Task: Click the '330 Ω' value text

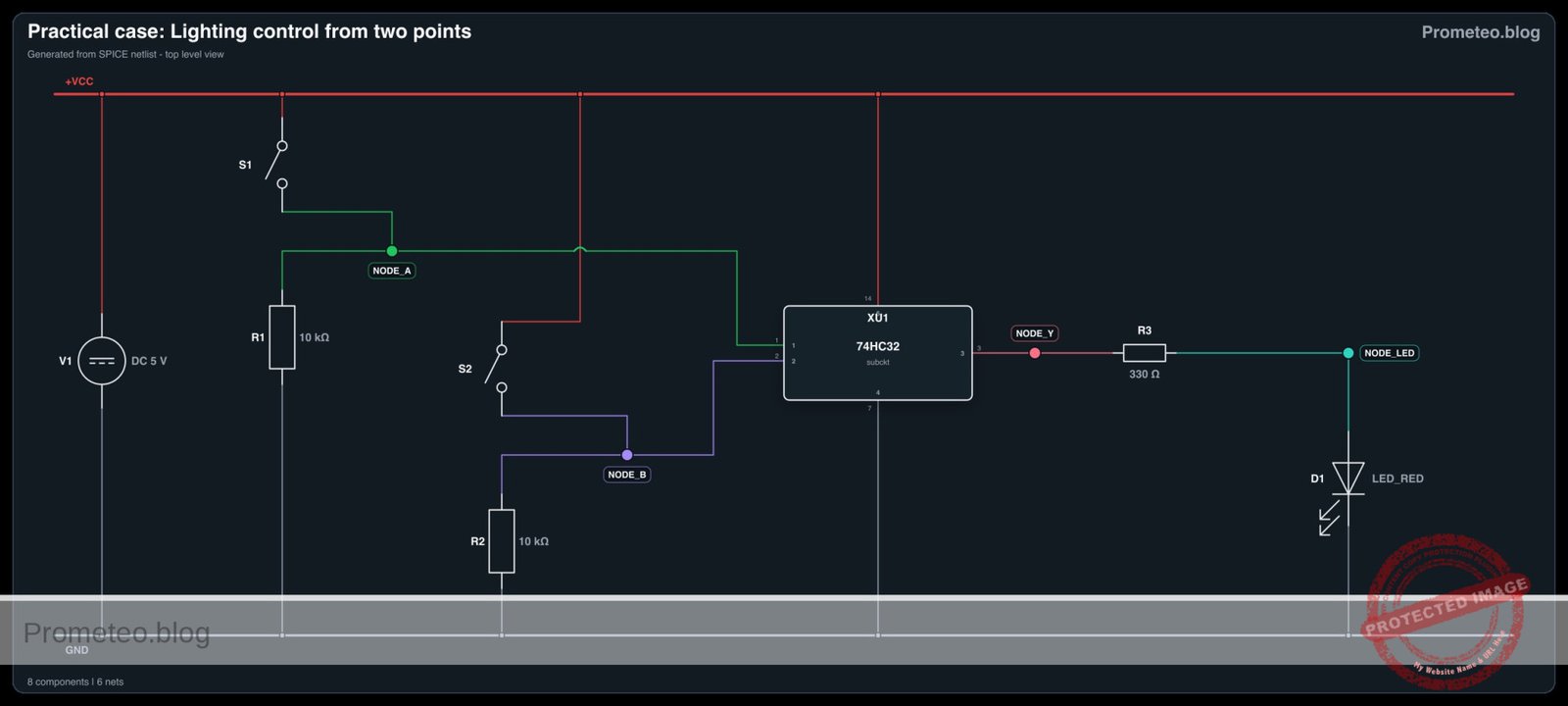Action: (1144, 375)
